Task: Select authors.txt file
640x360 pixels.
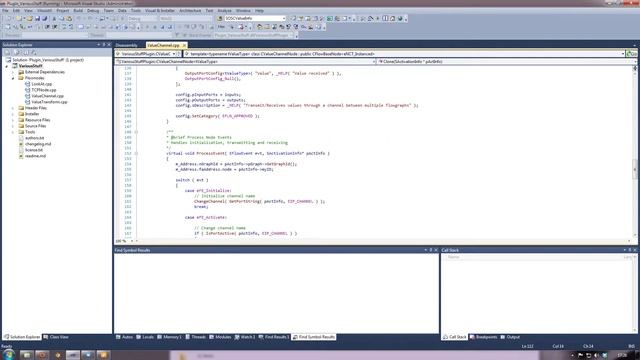Action: 34,138
